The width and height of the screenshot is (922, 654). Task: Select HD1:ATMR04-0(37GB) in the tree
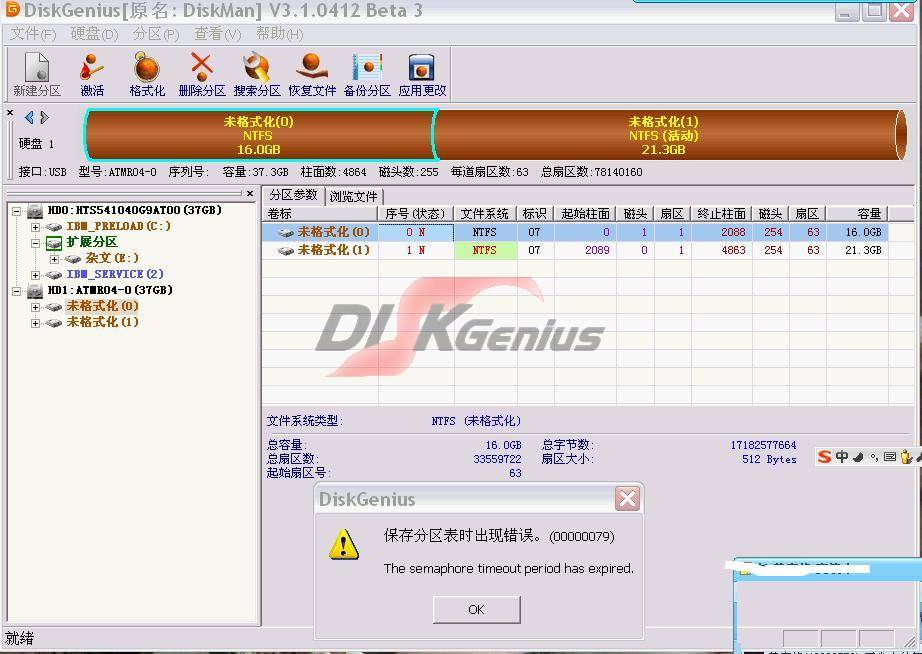(x=110, y=290)
